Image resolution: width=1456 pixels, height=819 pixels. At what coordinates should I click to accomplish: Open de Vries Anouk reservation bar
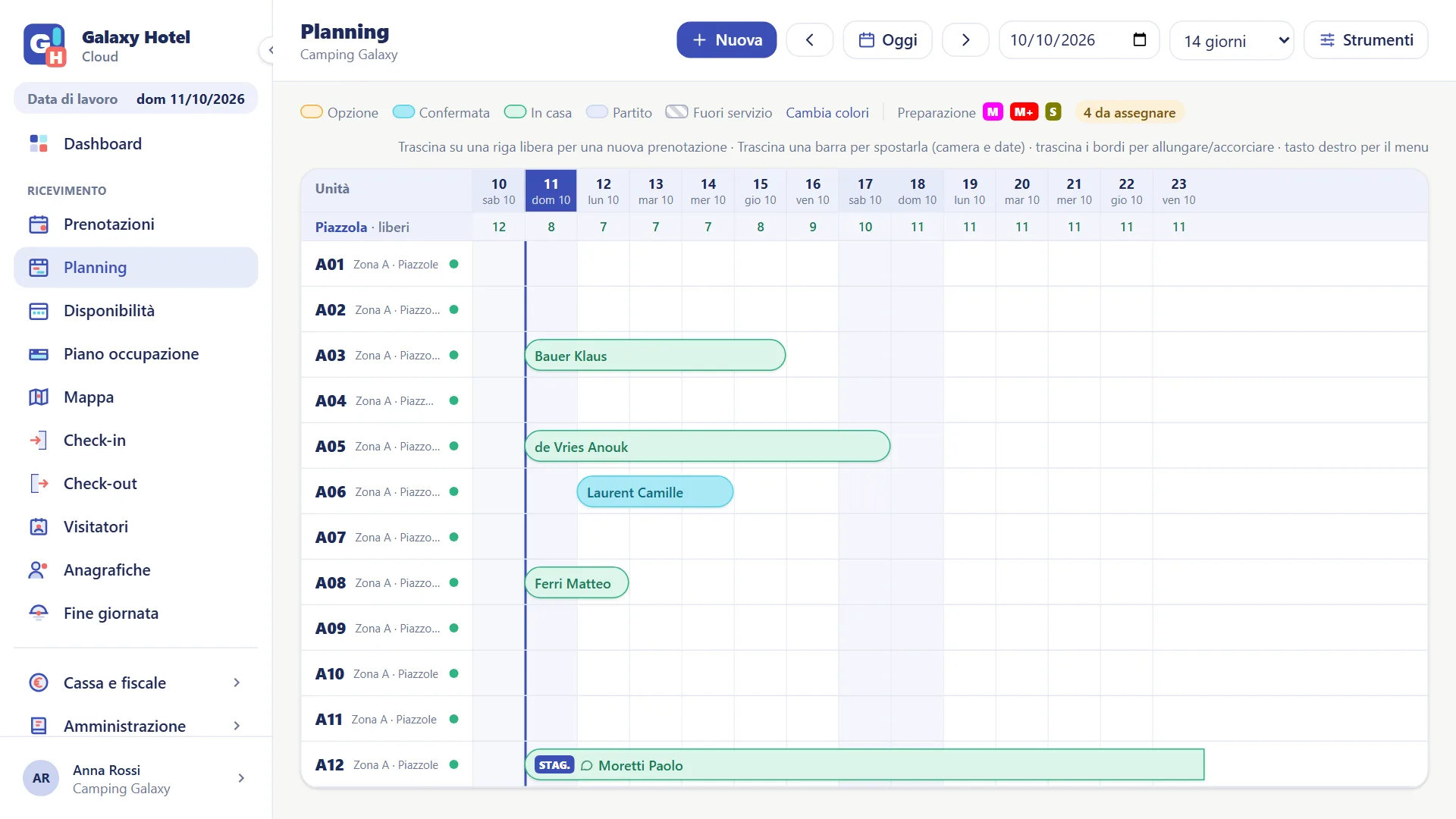click(x=708, y=447)
